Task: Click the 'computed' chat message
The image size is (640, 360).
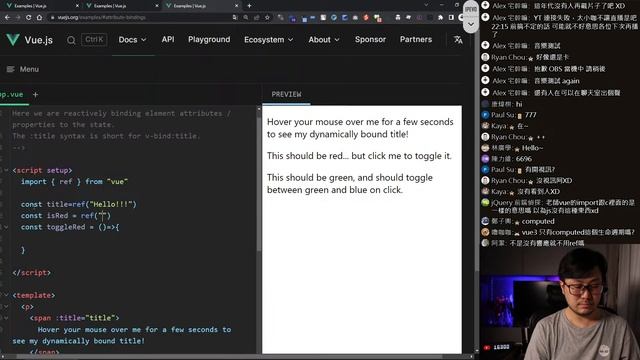Action: pyautogui.click(x=518, y=221)
